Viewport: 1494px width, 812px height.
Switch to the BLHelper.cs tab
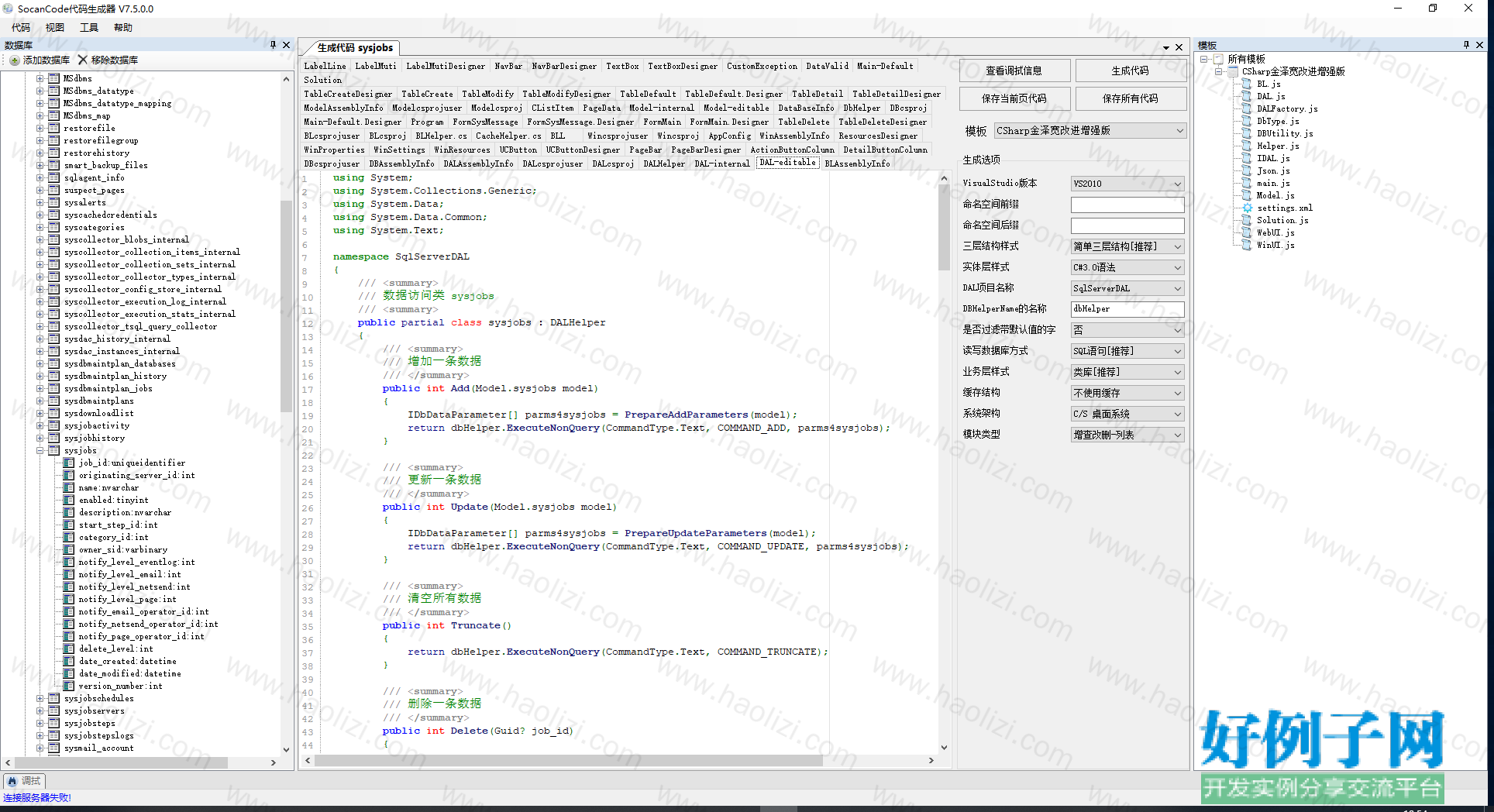441,136
